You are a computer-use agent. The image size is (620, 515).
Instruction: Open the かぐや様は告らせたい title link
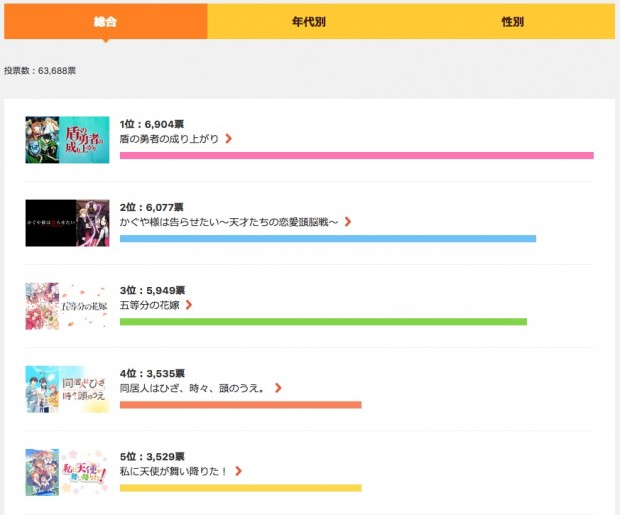click(229, 222)
